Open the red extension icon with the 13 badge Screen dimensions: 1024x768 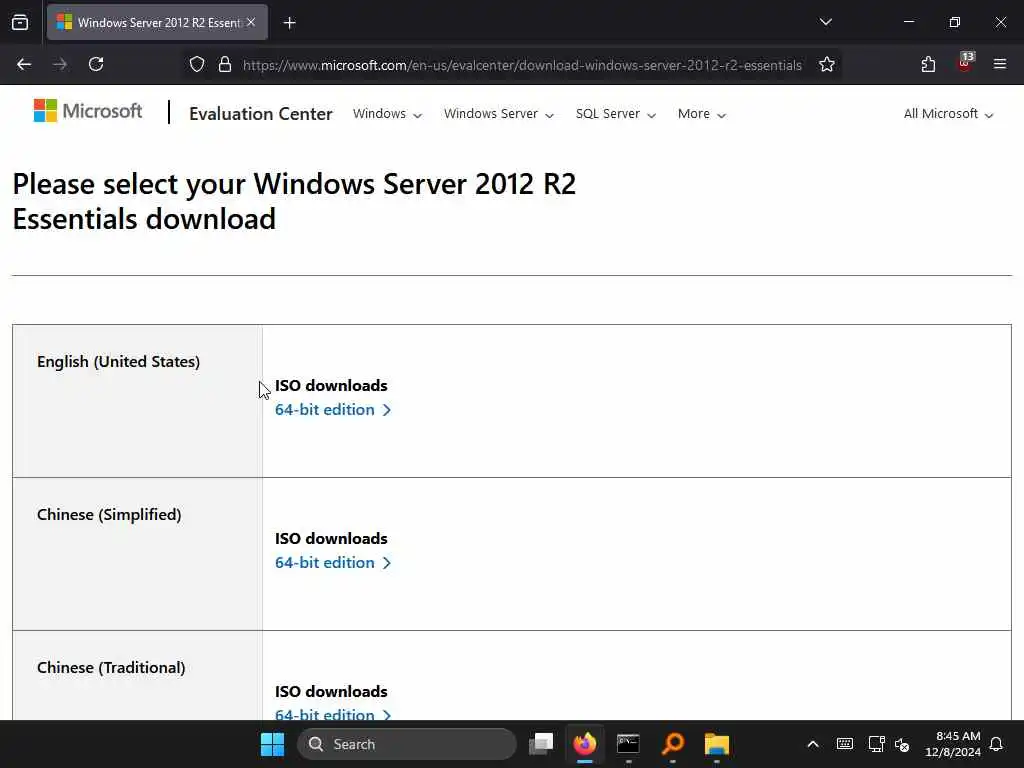(965, 63)
